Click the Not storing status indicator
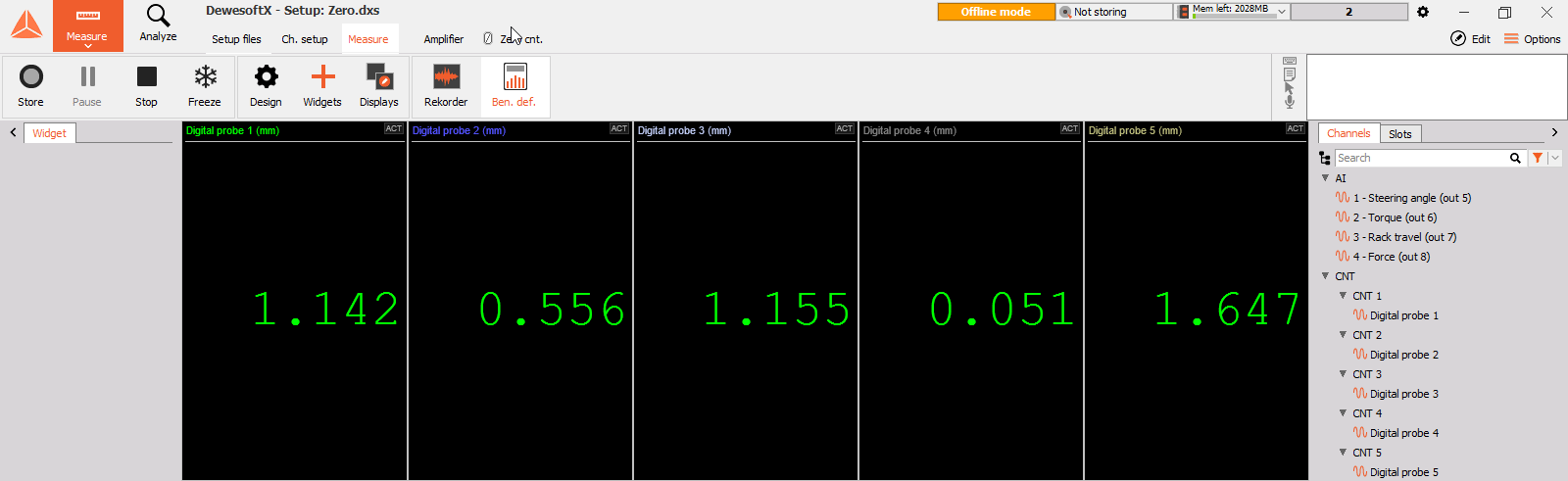This screenshot has height=481, width=1568. [x=1114, y=12]
